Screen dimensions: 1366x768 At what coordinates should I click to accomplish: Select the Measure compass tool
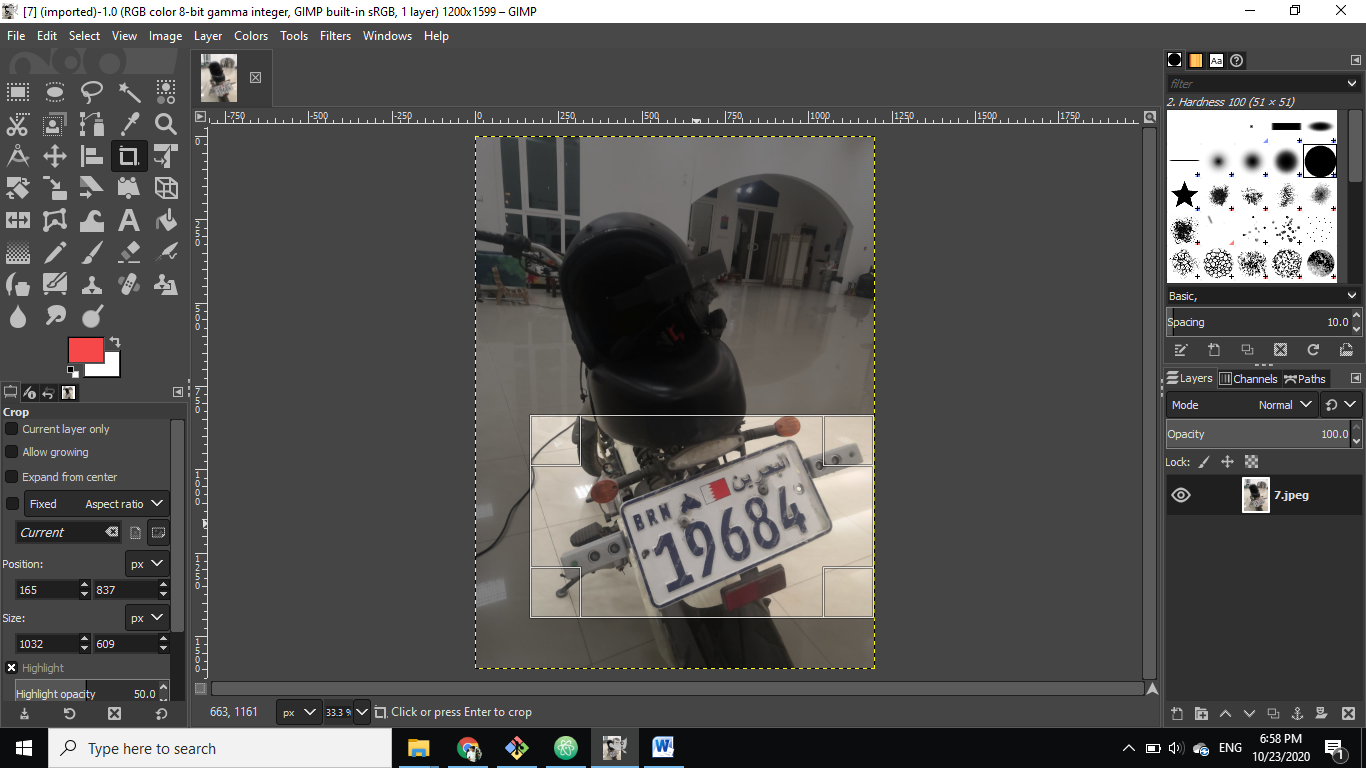point(18,156)
